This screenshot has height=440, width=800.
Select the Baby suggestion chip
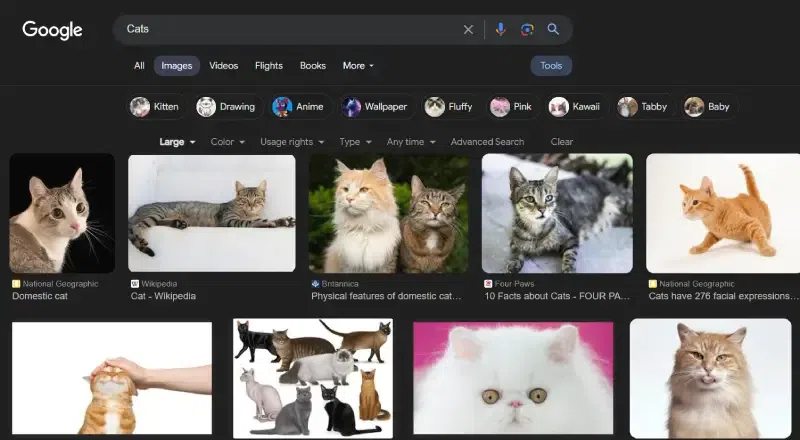[x=709, y=107]
